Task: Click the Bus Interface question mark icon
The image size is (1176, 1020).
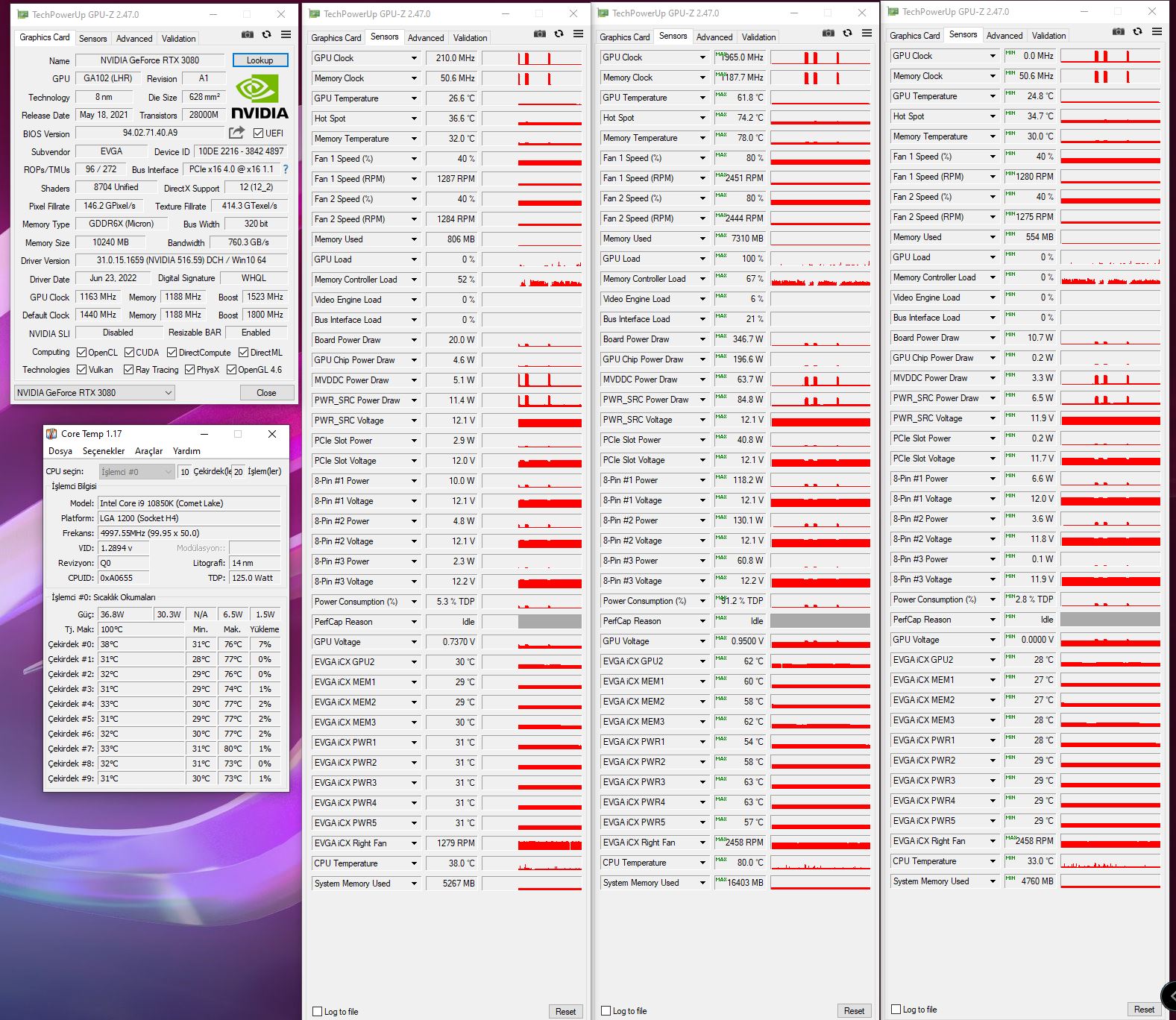Action: [x=285, y=169]
